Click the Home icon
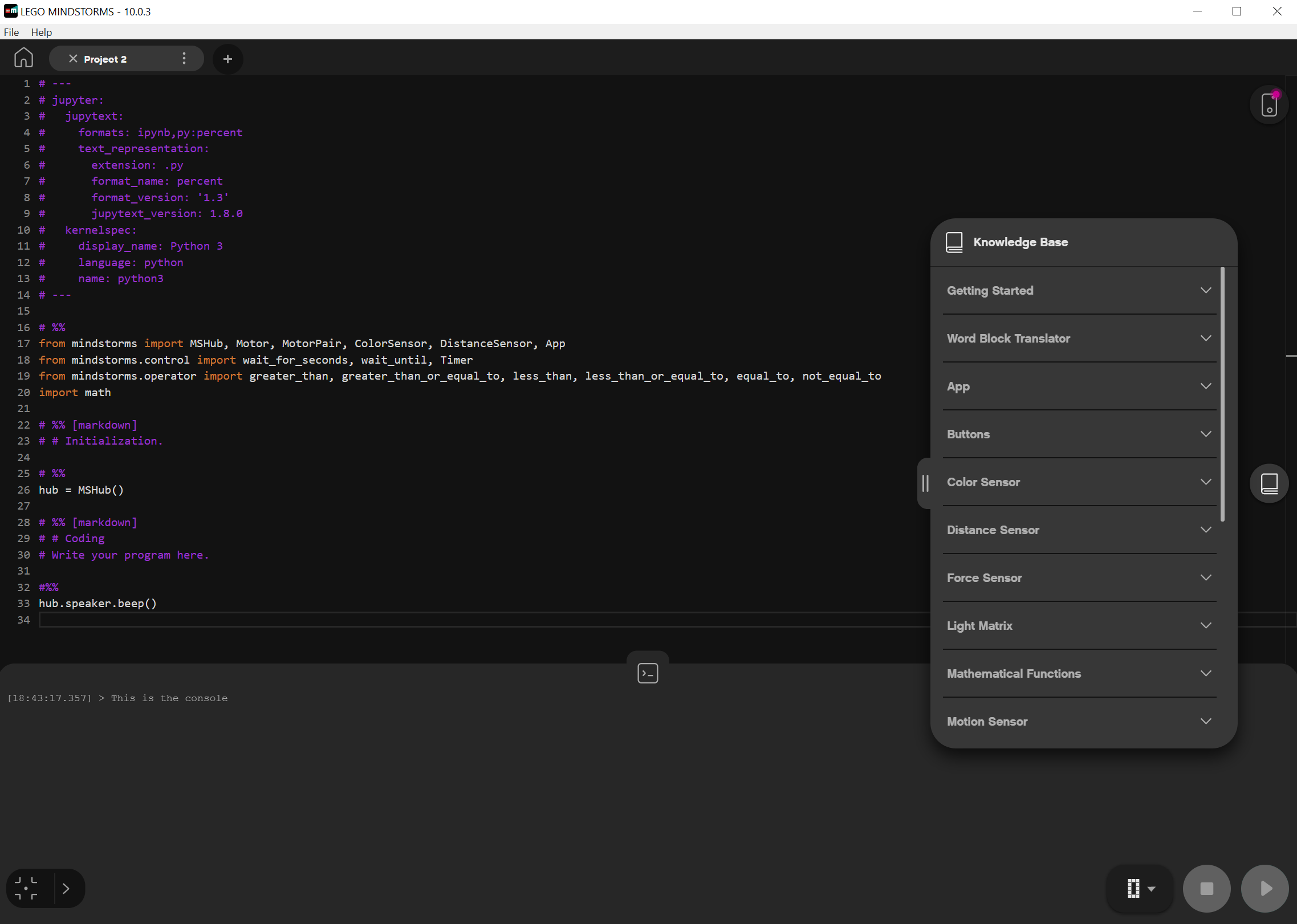 pos(23,58)
